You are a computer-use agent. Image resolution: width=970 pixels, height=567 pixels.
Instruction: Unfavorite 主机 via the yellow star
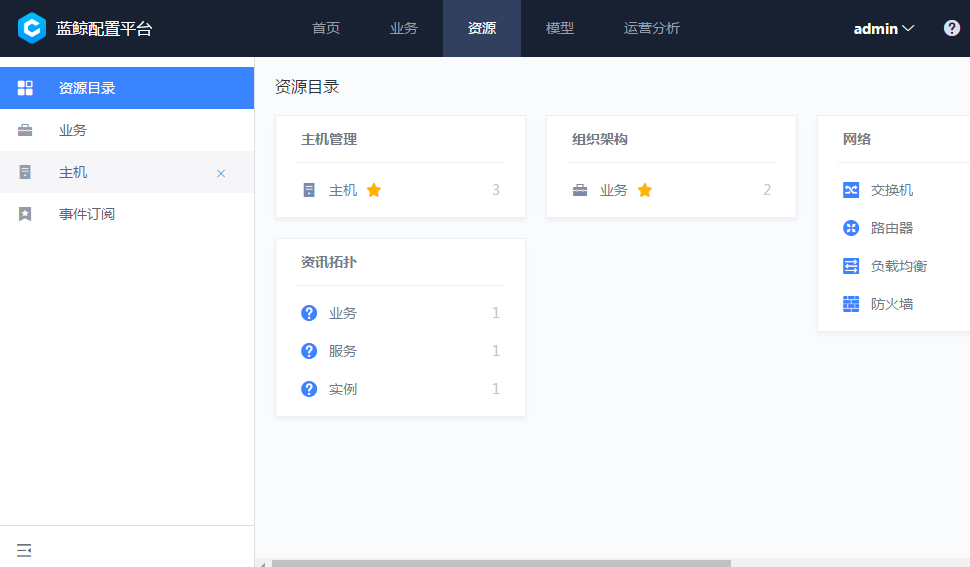(x=374, y=190)
